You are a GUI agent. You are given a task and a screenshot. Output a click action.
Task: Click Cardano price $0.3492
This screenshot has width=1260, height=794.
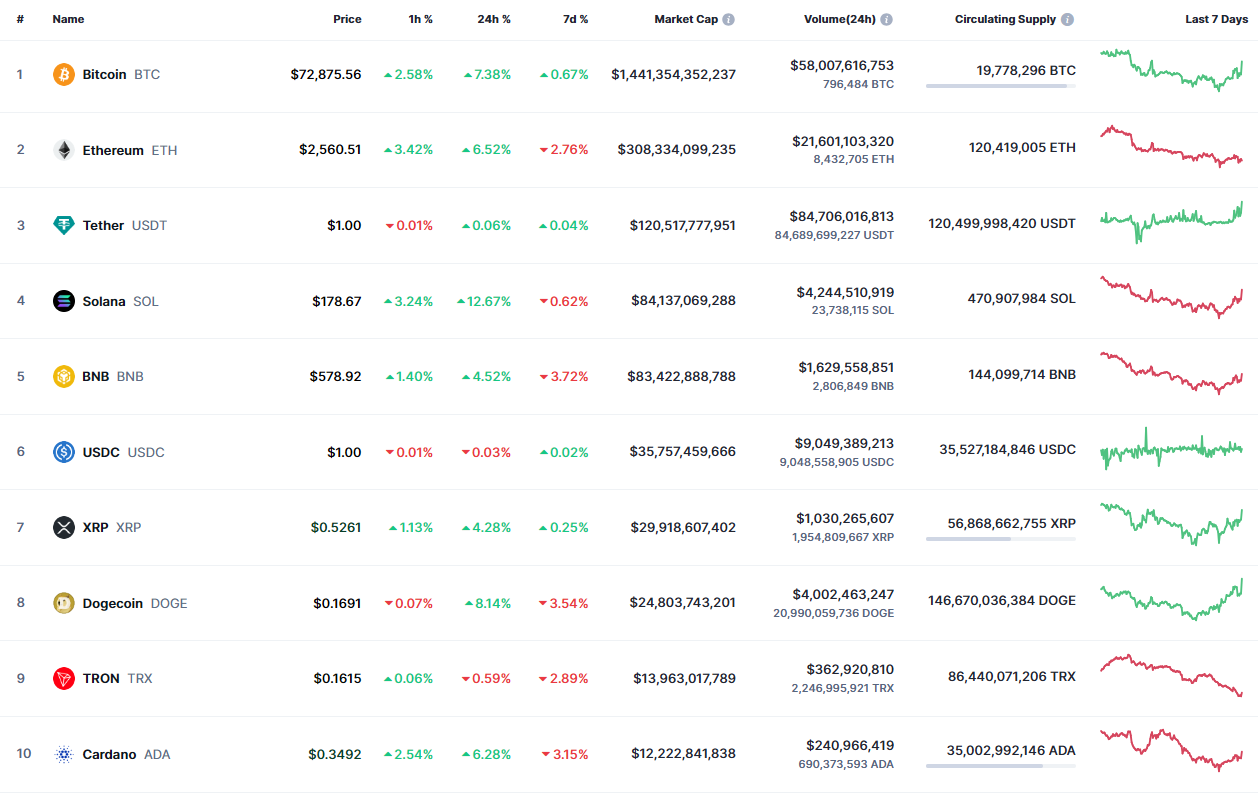click(335, 754)
